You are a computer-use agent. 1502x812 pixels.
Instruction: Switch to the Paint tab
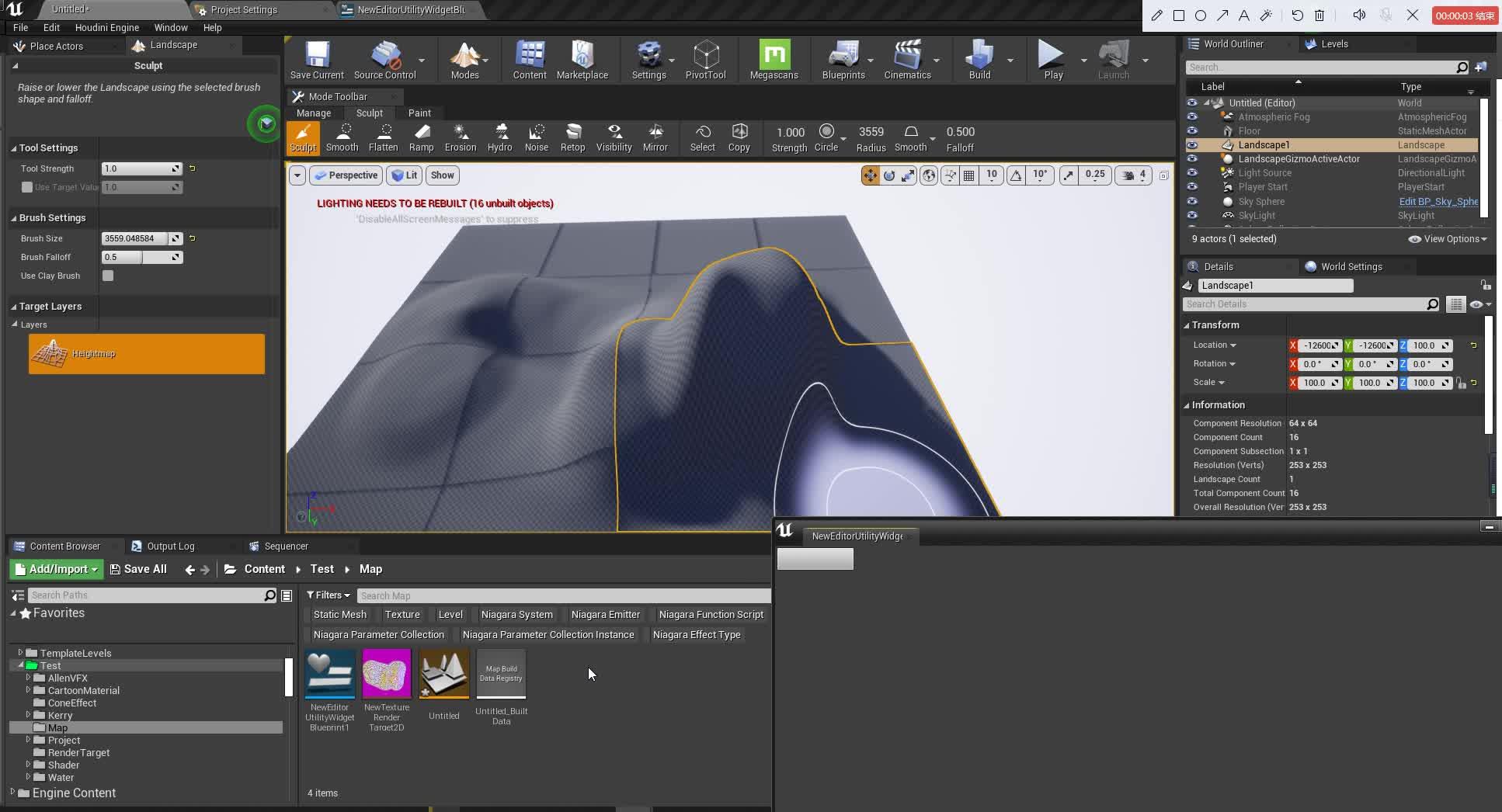click(419, 113)
